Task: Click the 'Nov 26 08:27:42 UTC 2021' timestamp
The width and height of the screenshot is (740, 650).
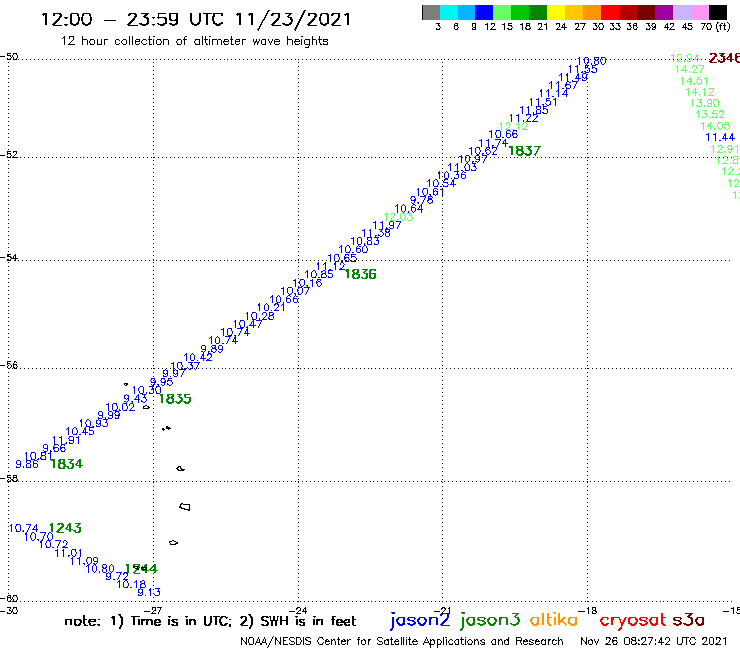Action: point(654,641)
